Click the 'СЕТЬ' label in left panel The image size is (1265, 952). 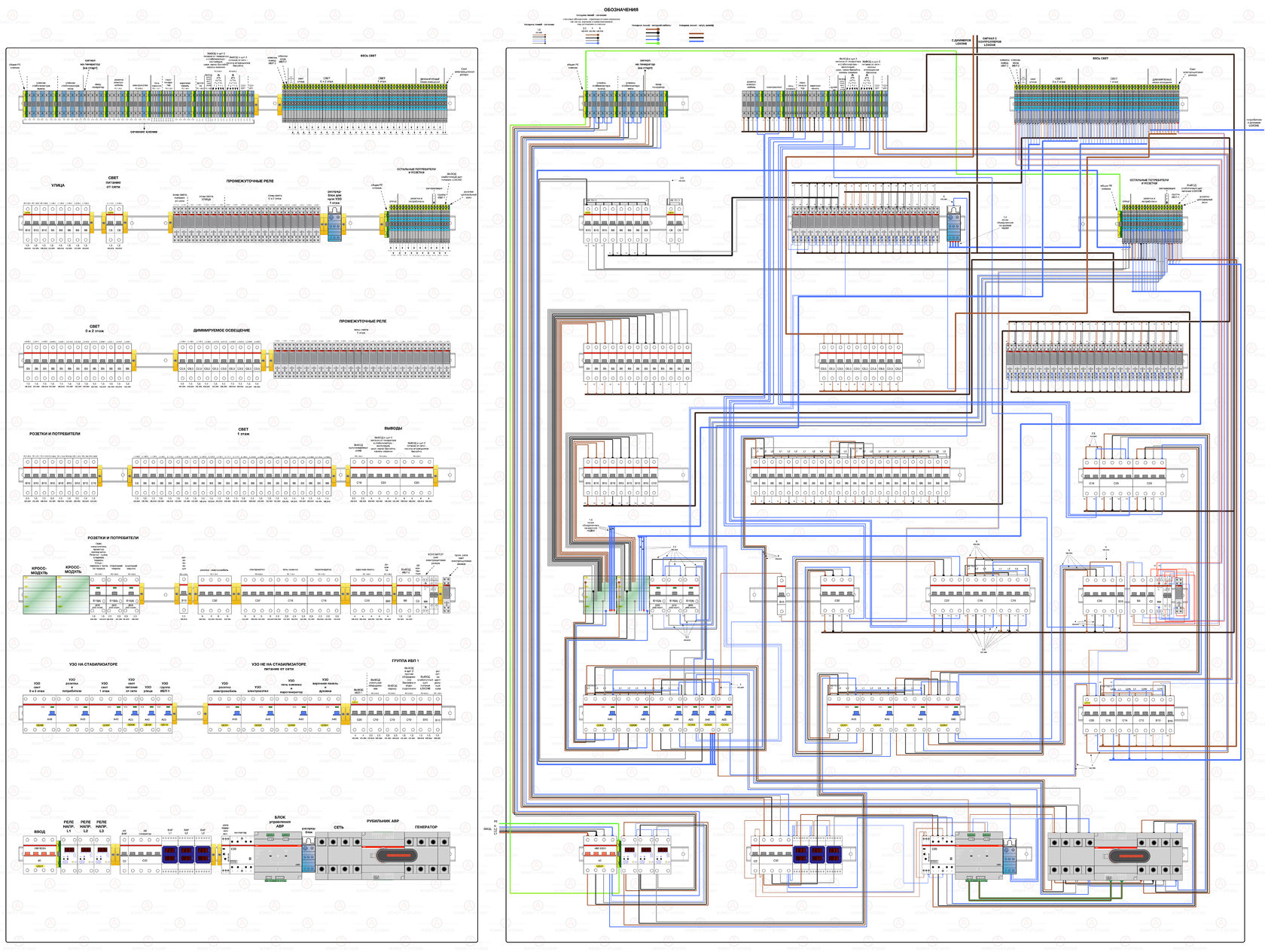point(339,827)
